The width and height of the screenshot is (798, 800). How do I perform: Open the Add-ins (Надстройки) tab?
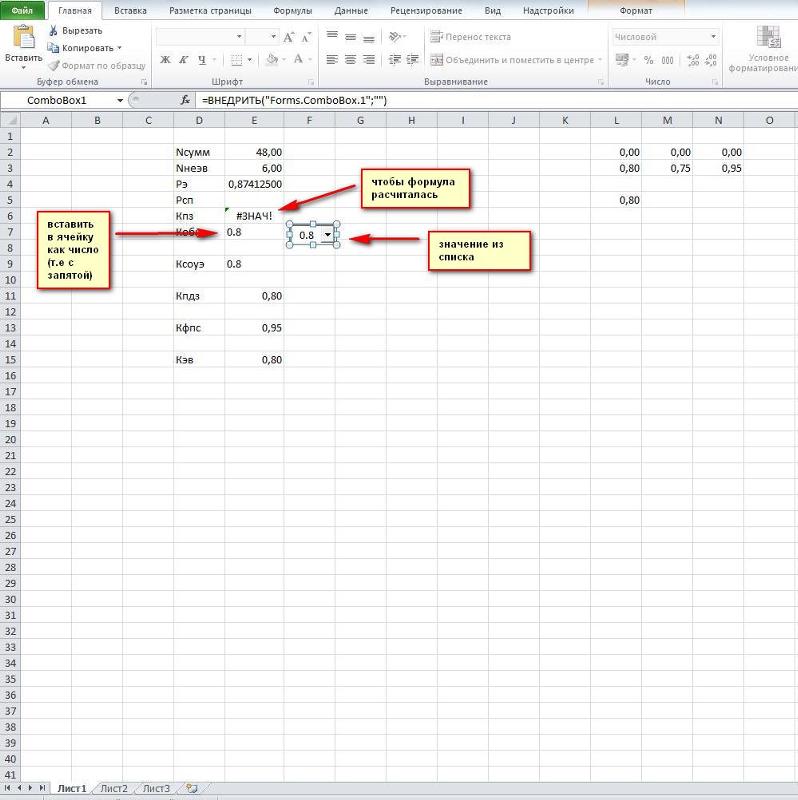(548, 10)
